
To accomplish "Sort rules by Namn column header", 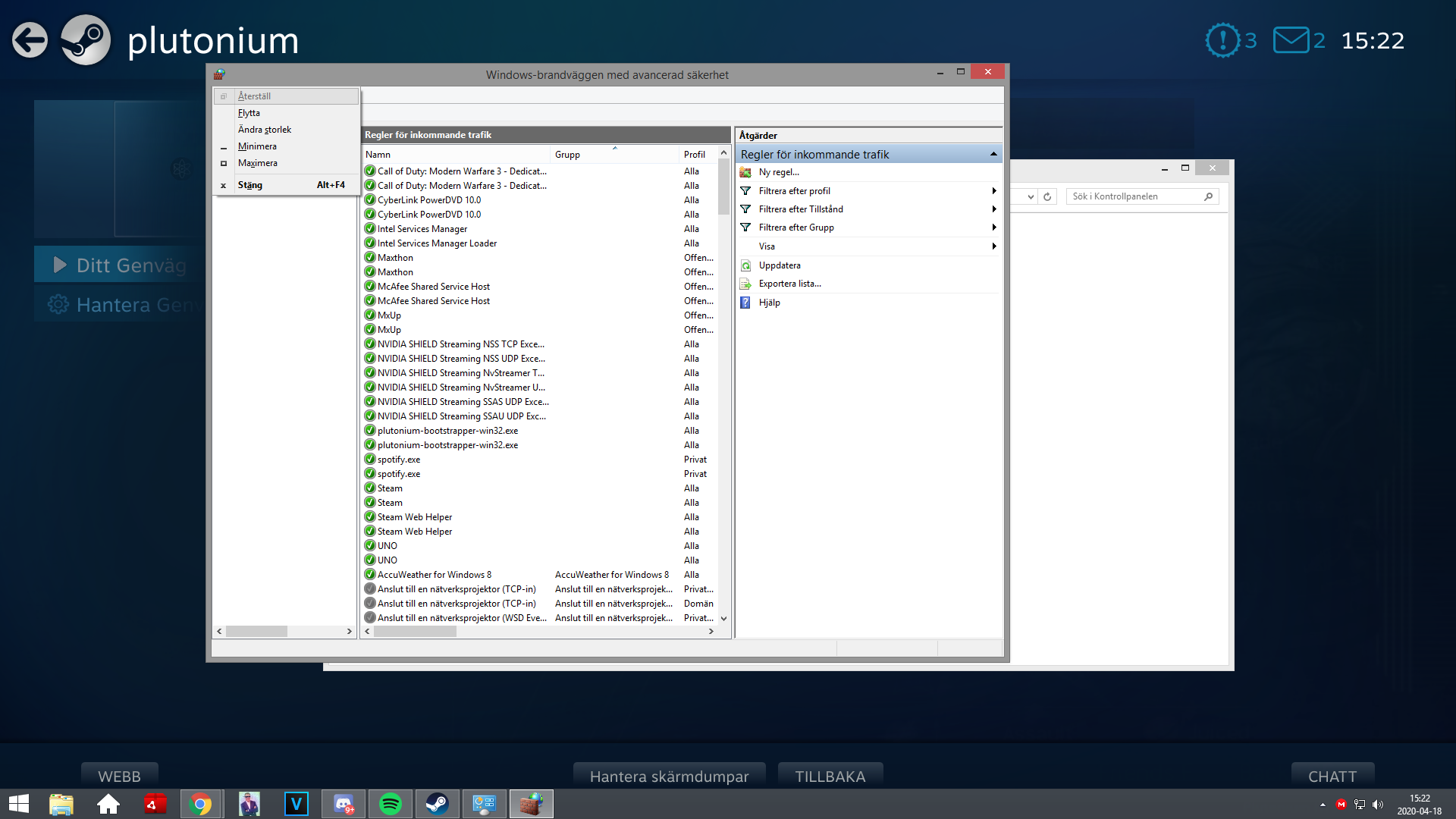I will pyautogui.click(x=456, y=155).
